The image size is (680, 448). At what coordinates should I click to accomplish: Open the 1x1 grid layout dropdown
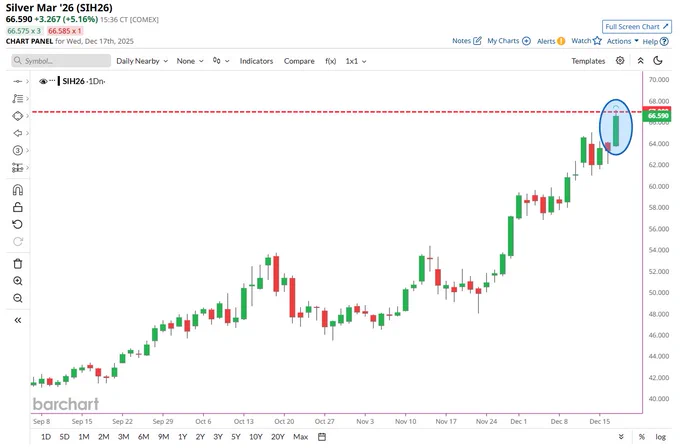(x=356, y=61)
